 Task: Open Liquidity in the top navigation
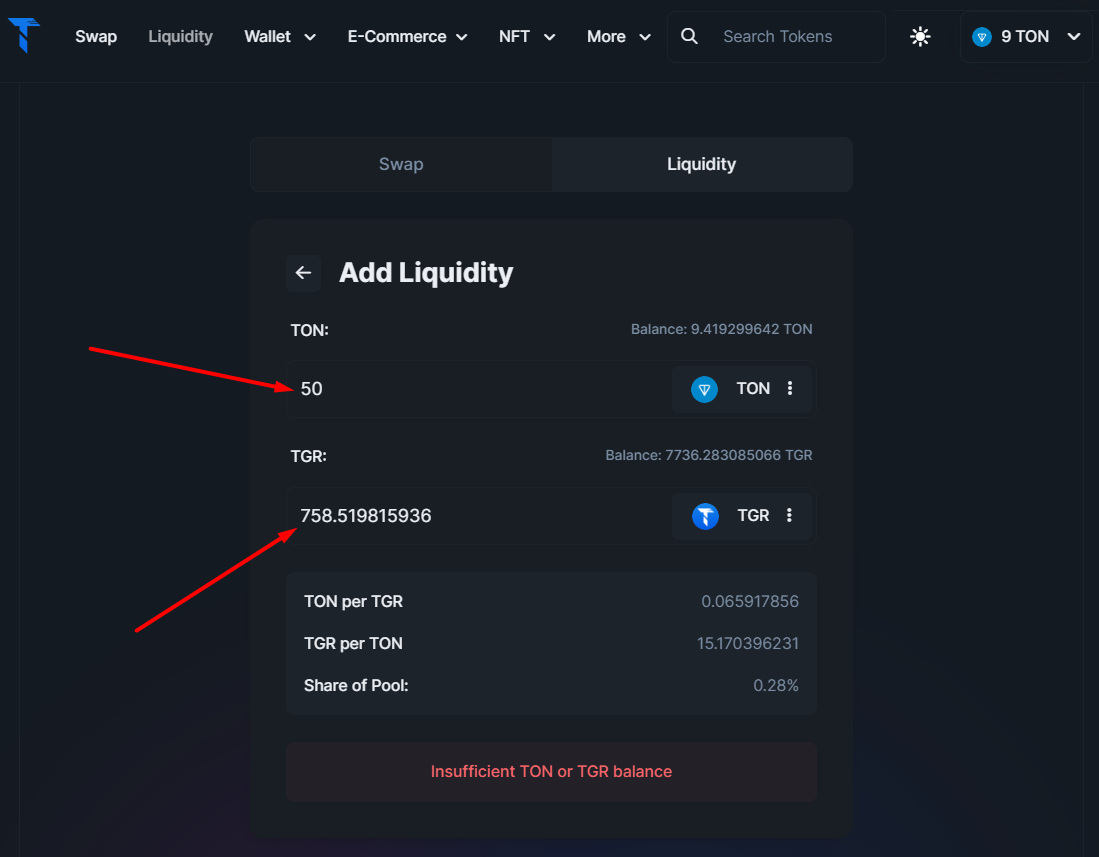click(x=180, y=37)
